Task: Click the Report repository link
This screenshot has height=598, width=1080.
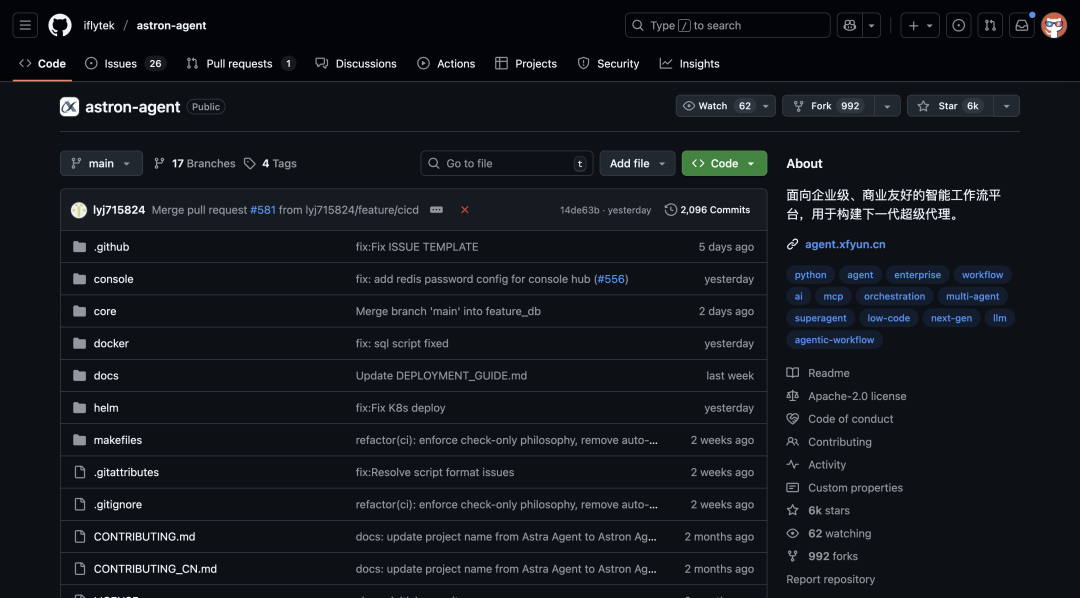Action: tap(830, 579)
